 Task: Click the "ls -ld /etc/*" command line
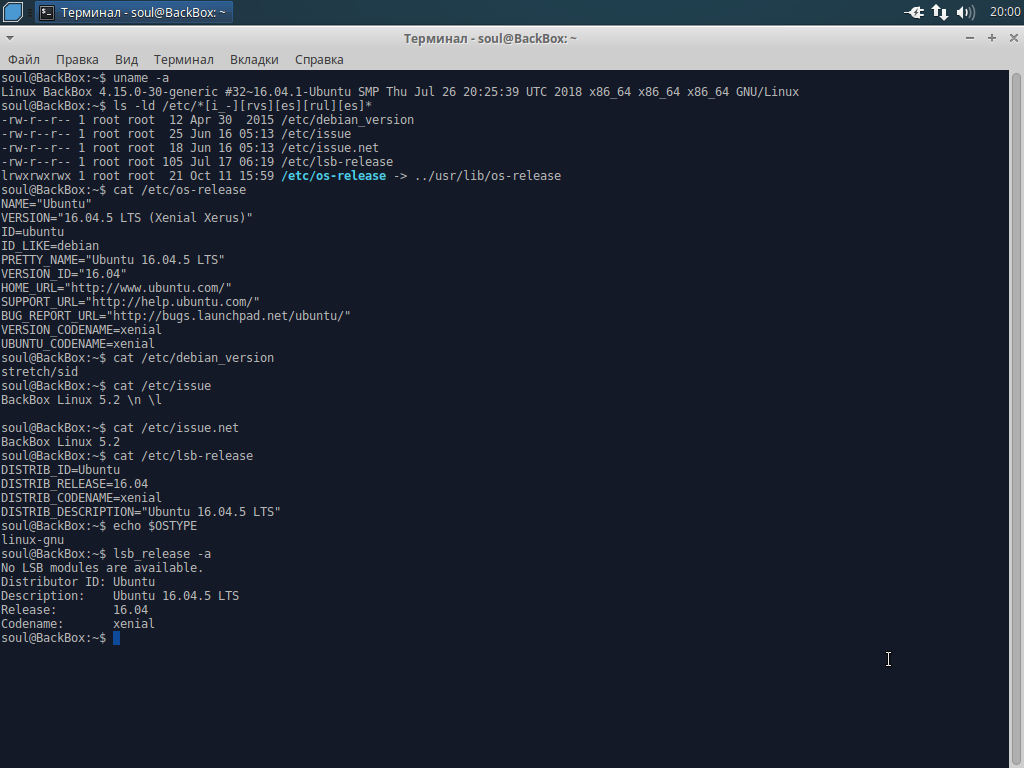(x=186, y=106)
